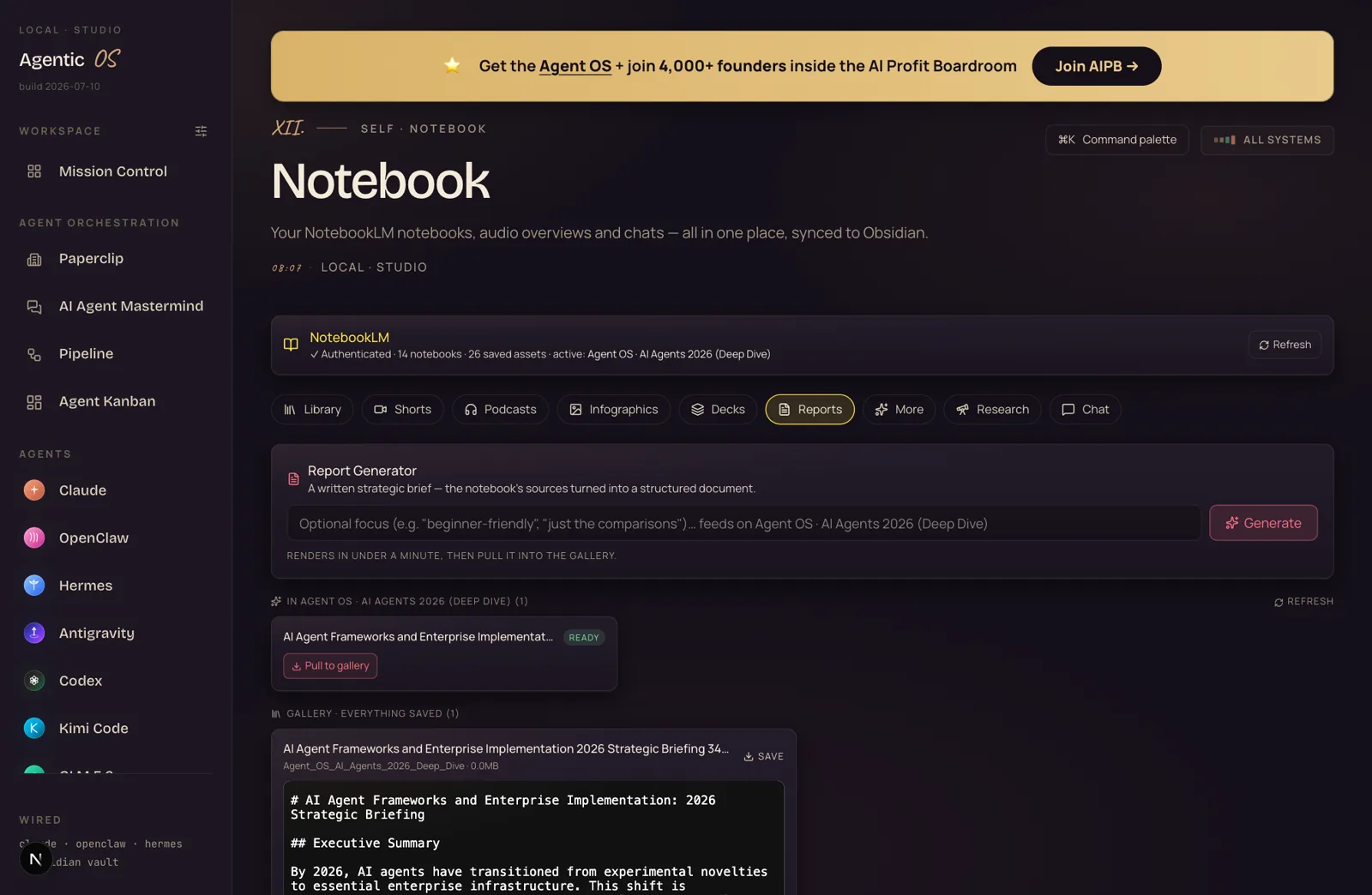Click the READY status badge
The height and width of the screenshot is (895, 1372).
pos(584,638)
